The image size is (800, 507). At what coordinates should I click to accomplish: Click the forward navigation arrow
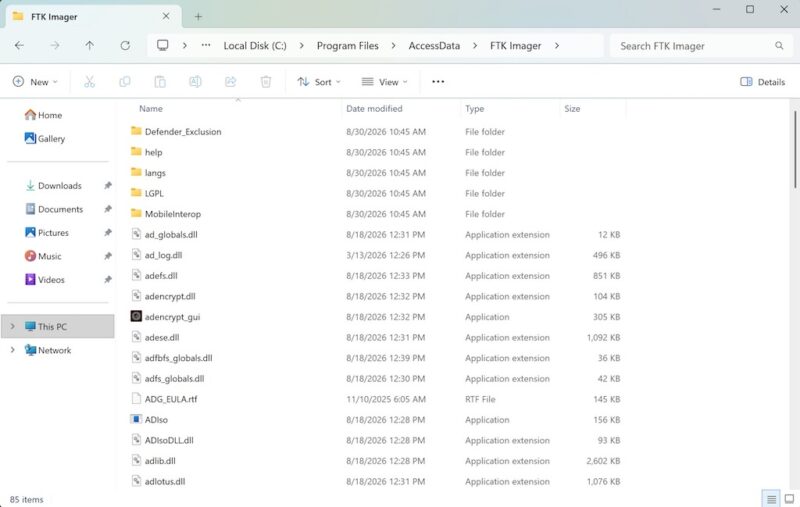click(55, 45)
